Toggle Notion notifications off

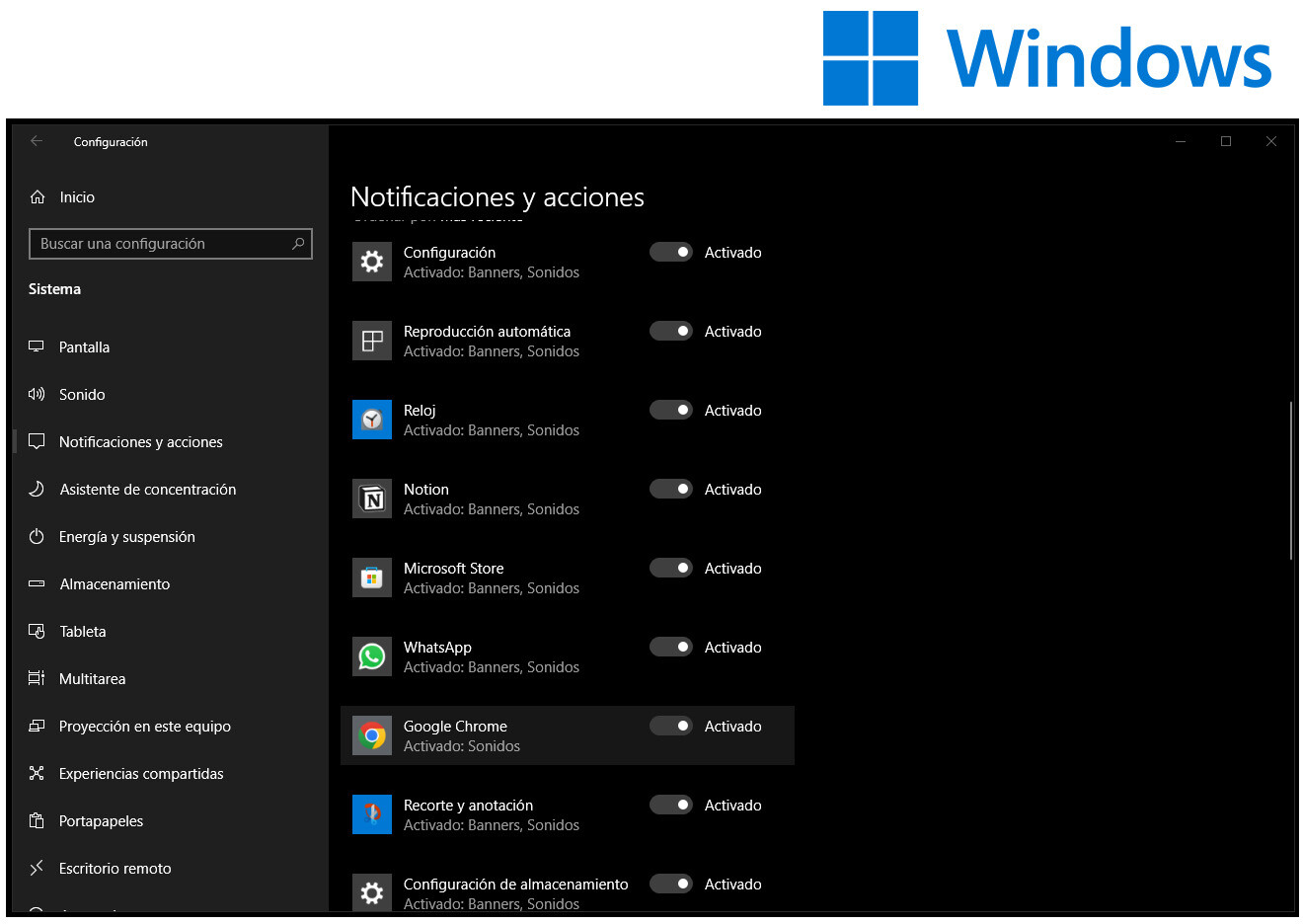click(671, 489)
